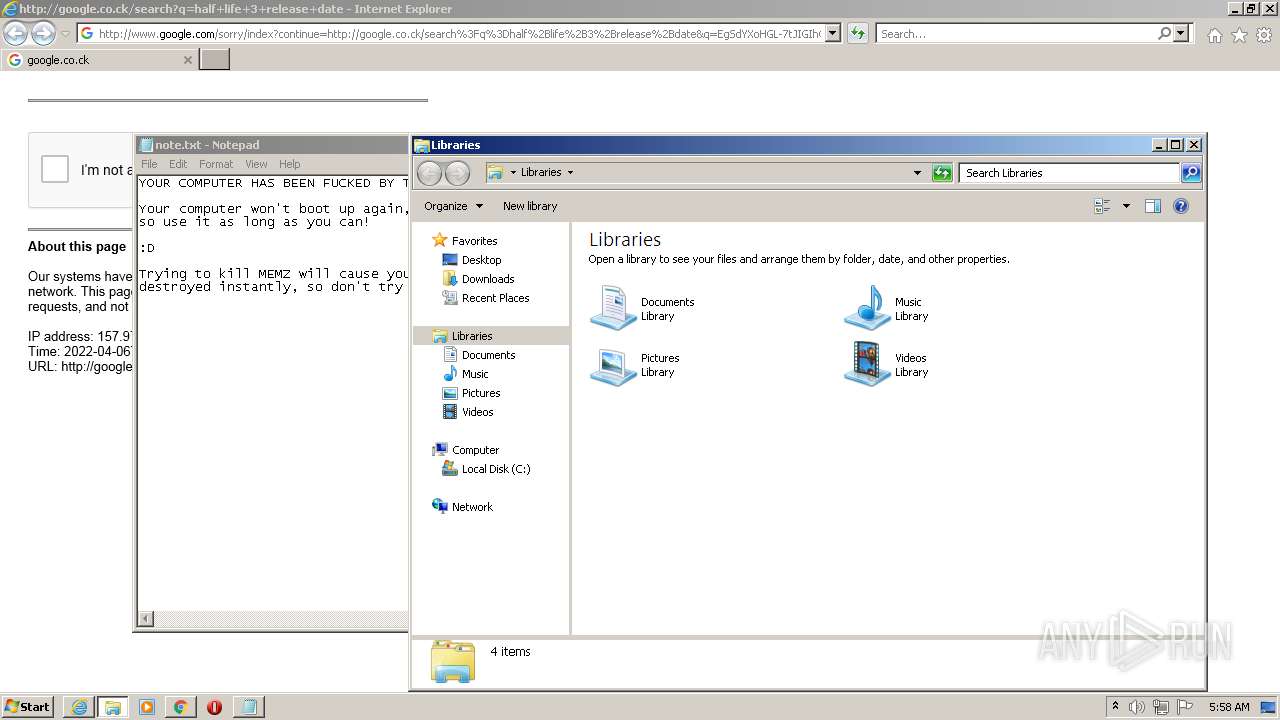1280x720 pixels.
Task: Open Notepad Format menu
Action: point(216,164)
